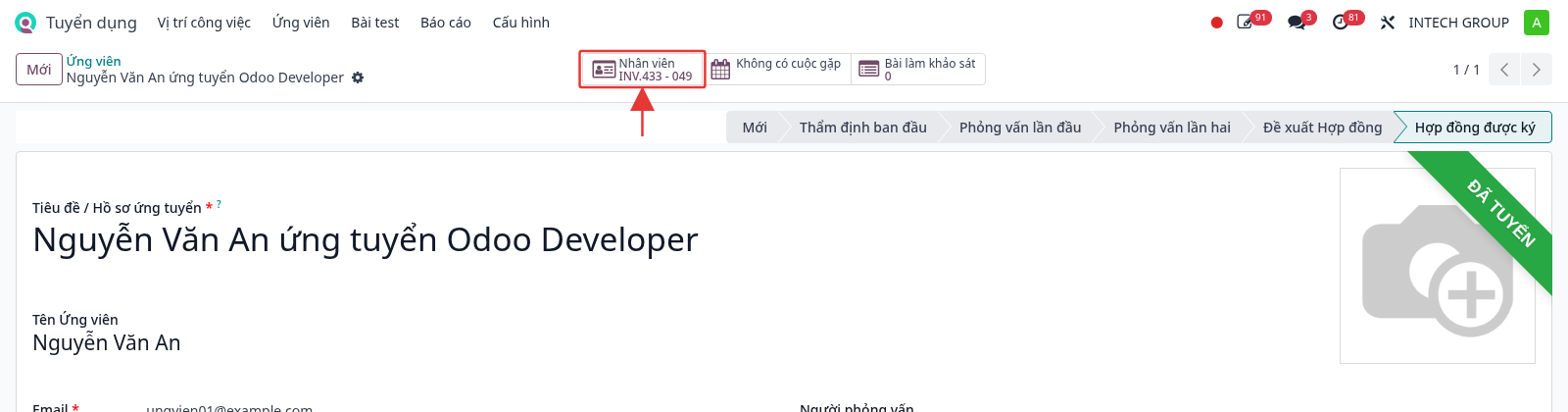Click the calendar icon for meetings
Screen dimensions: 1568x412
pos(720,70)
